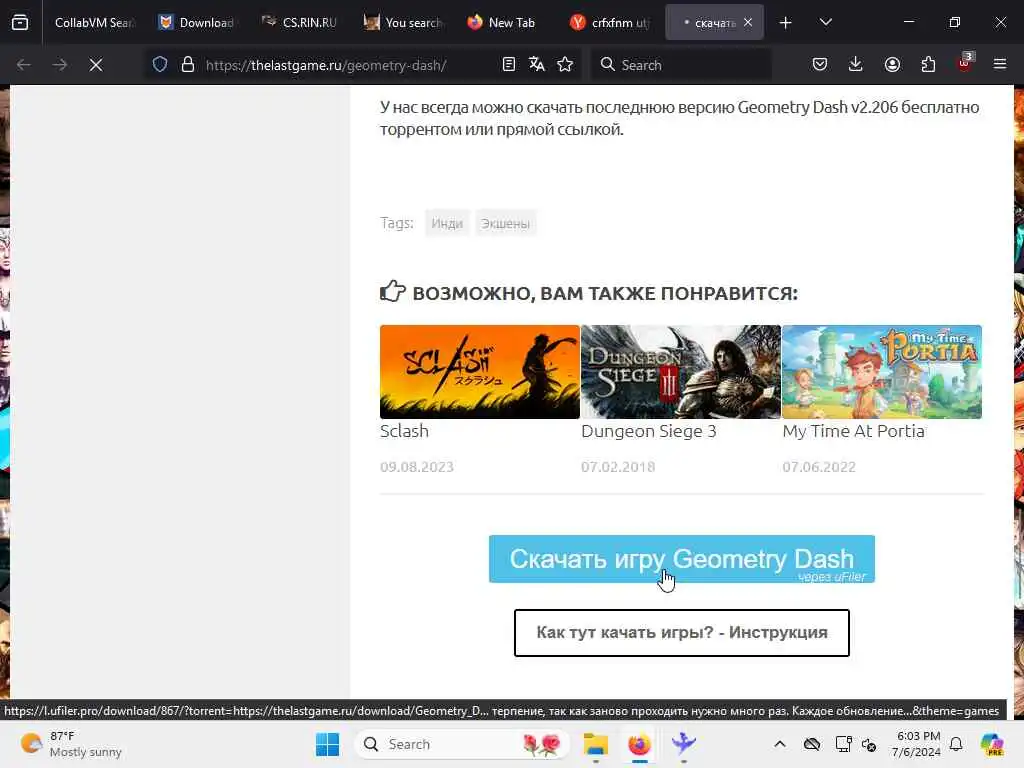The image size is (1024, 768).
Task: Open the volume muted tray icon
Action: tap(869, 744)
